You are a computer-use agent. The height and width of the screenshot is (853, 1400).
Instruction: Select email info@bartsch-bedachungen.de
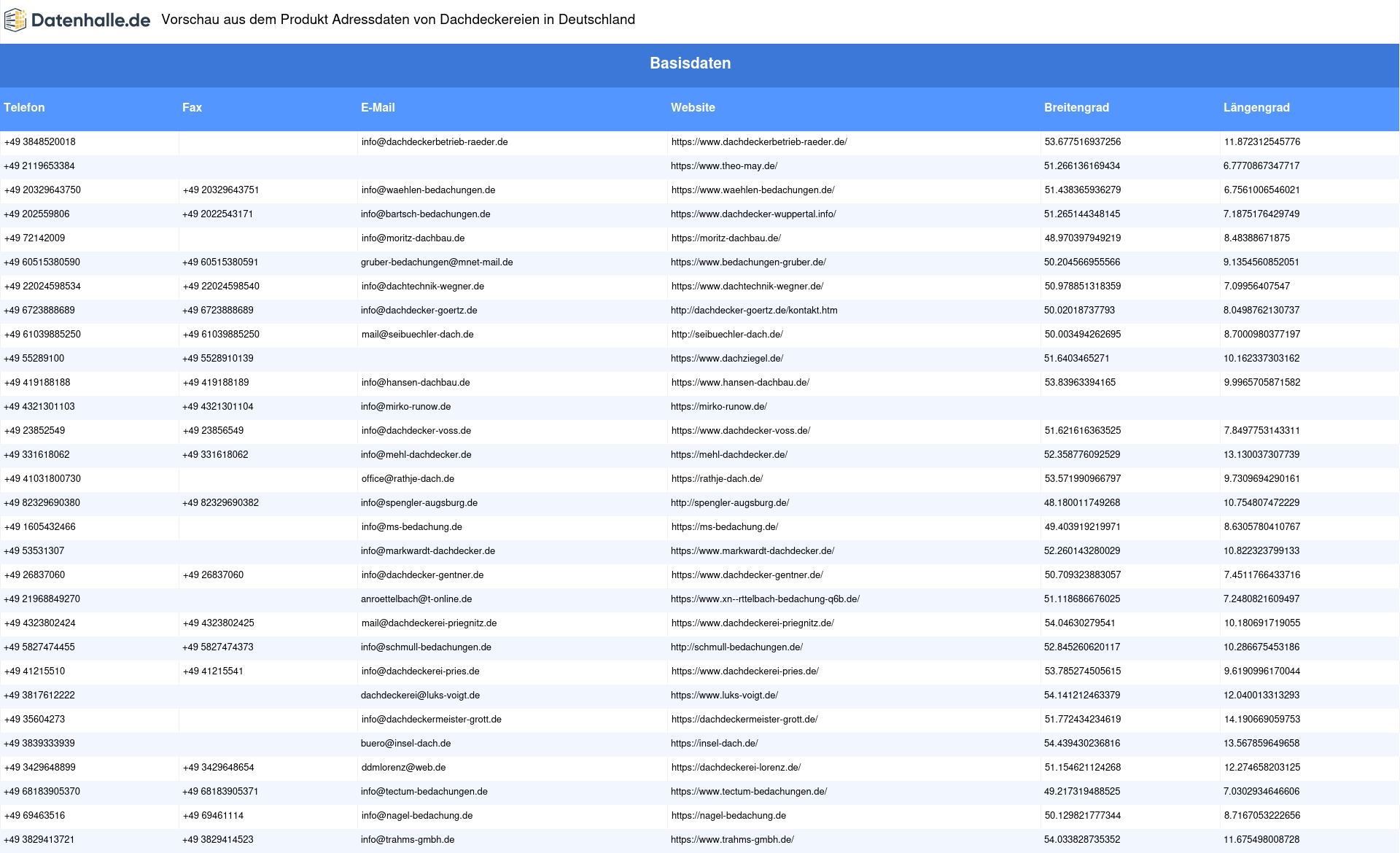[x=426, y=214]
